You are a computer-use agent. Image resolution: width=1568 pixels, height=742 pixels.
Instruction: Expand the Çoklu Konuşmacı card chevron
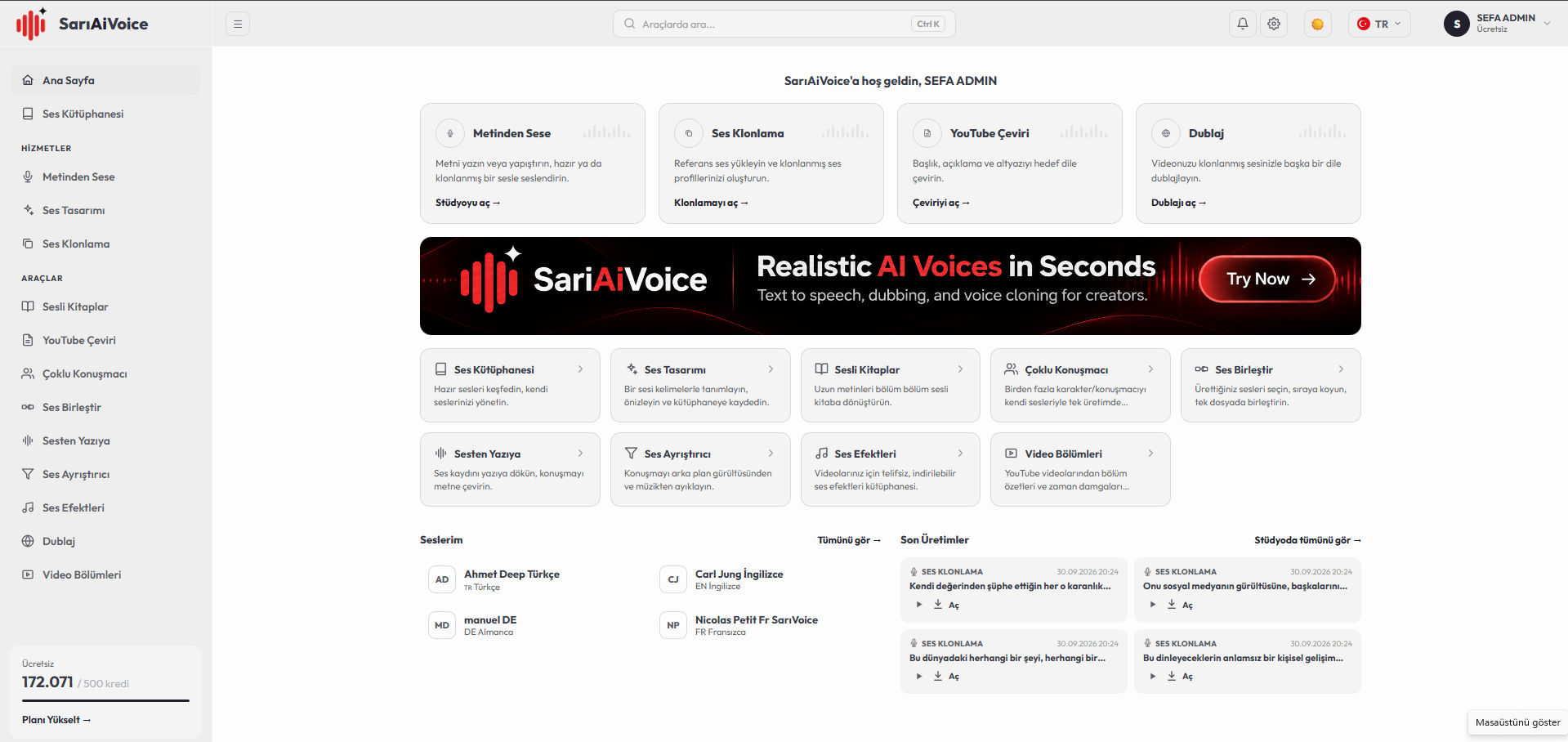click(1150, 369)
